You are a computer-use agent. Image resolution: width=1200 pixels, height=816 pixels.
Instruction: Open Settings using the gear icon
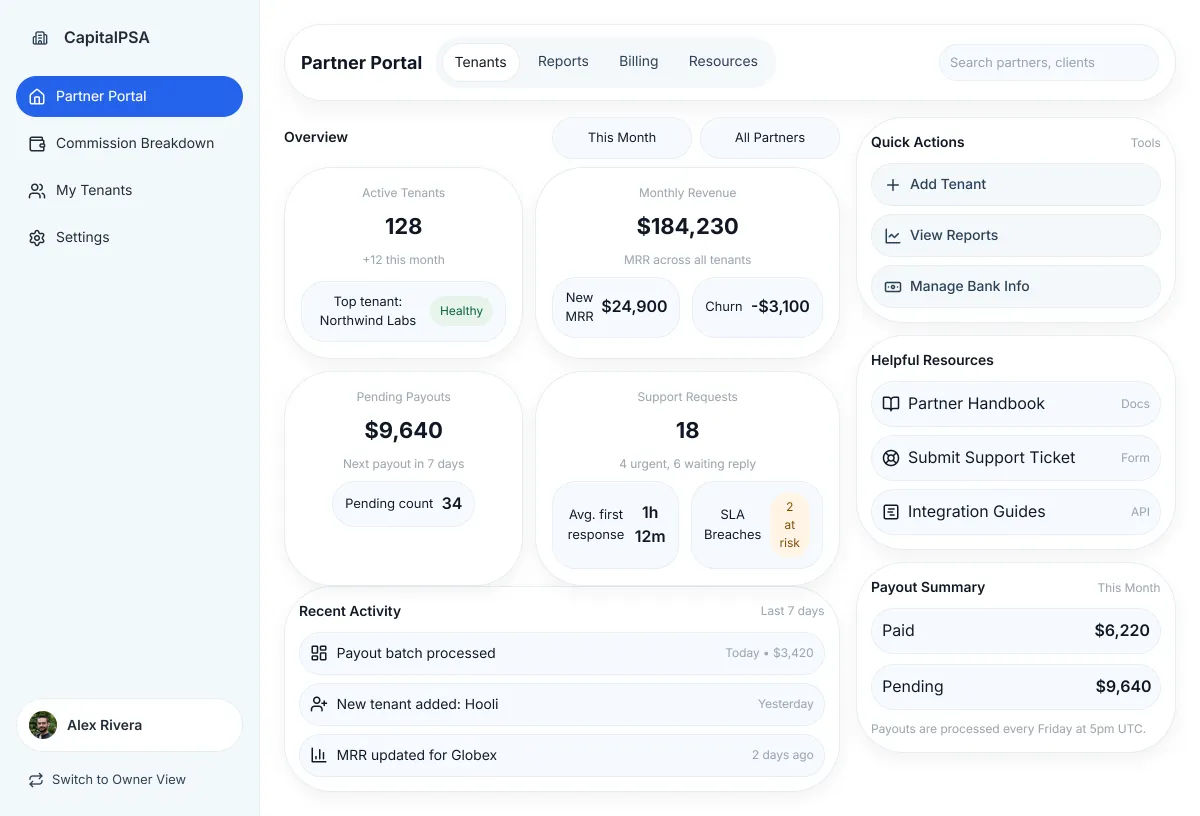click(37, 237)
